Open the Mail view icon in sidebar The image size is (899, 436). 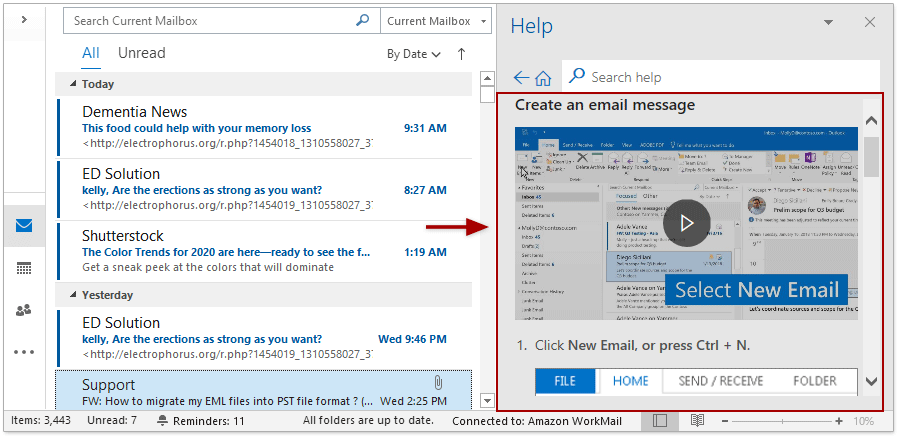[x=23, y=225]
